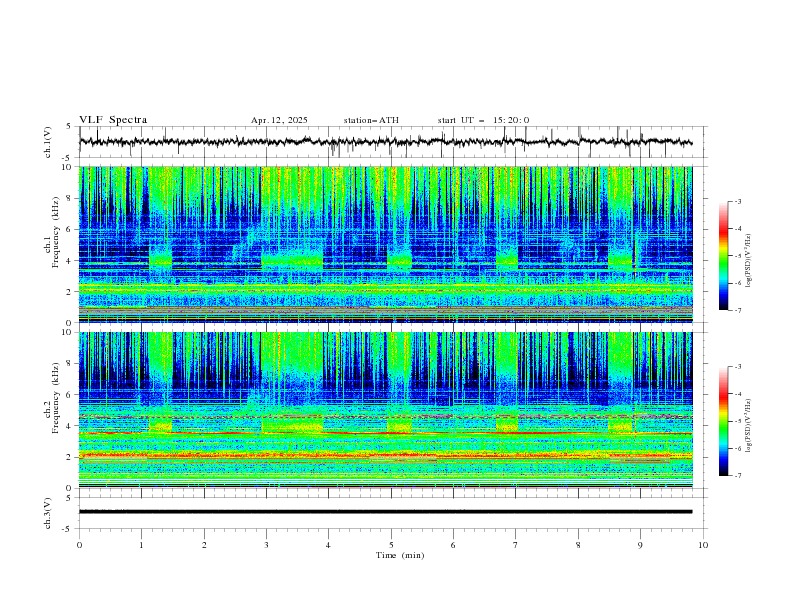
Task: Click time axis tick label "2"
Action: pos(204,545)
